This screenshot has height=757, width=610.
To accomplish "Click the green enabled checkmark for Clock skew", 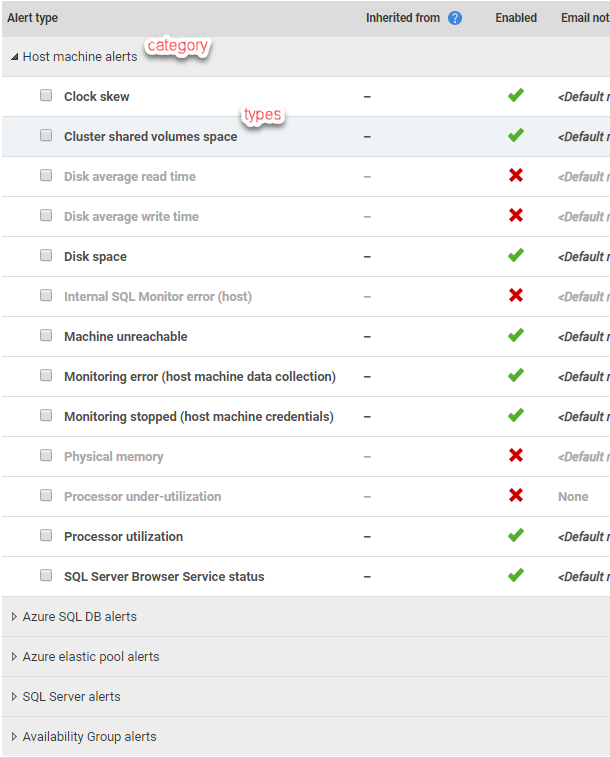I will coord(516,96).
